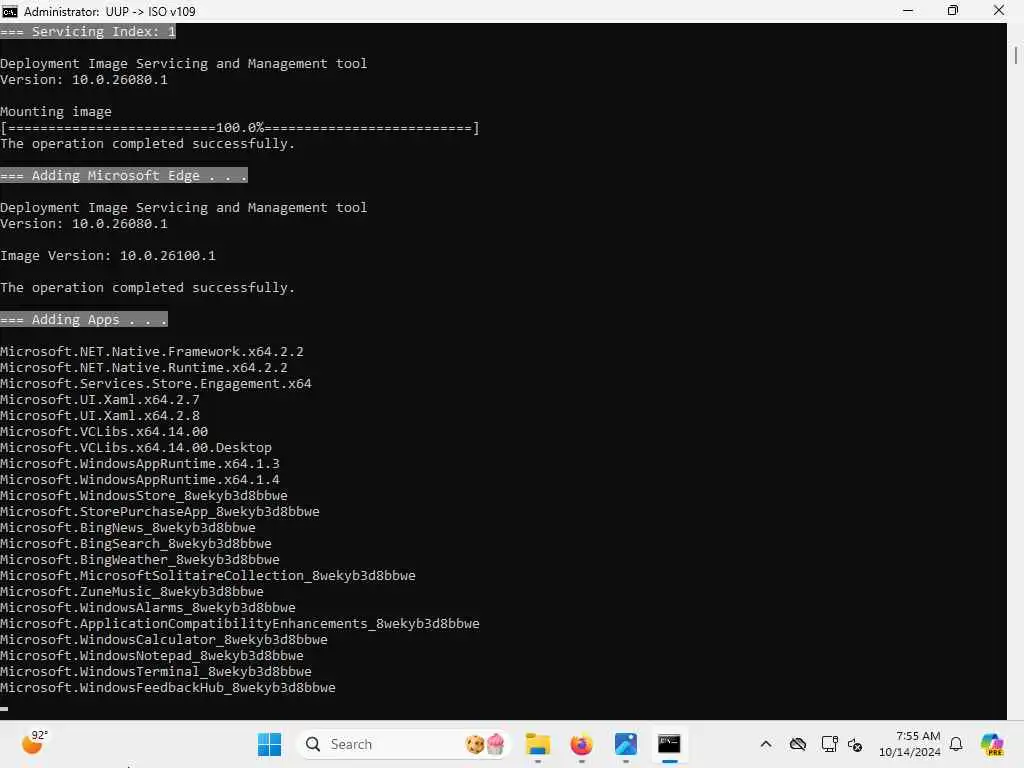This screenshot has height=768, width=1024.
Task: Open the clock showing 7:55 AM
Action: point(910,744)
